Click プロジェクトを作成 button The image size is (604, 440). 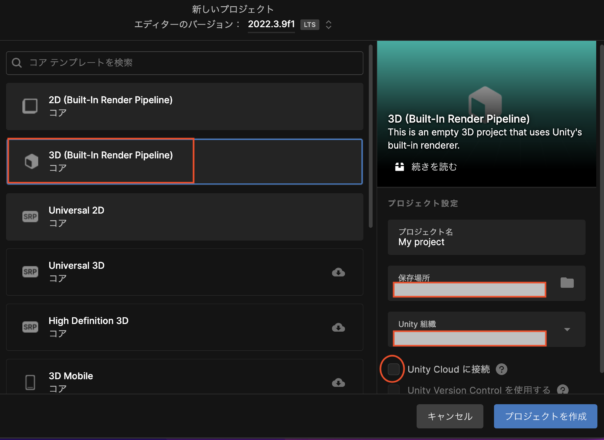point(545,416)
